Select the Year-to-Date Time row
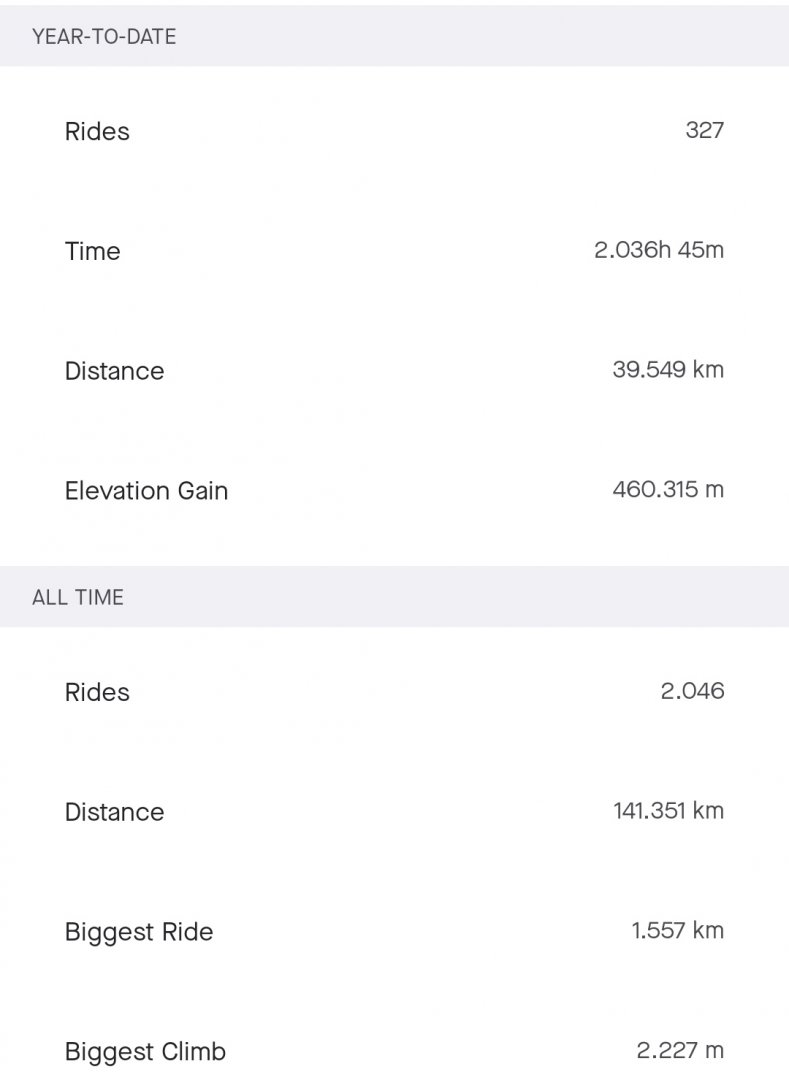 tap(394, 251)
